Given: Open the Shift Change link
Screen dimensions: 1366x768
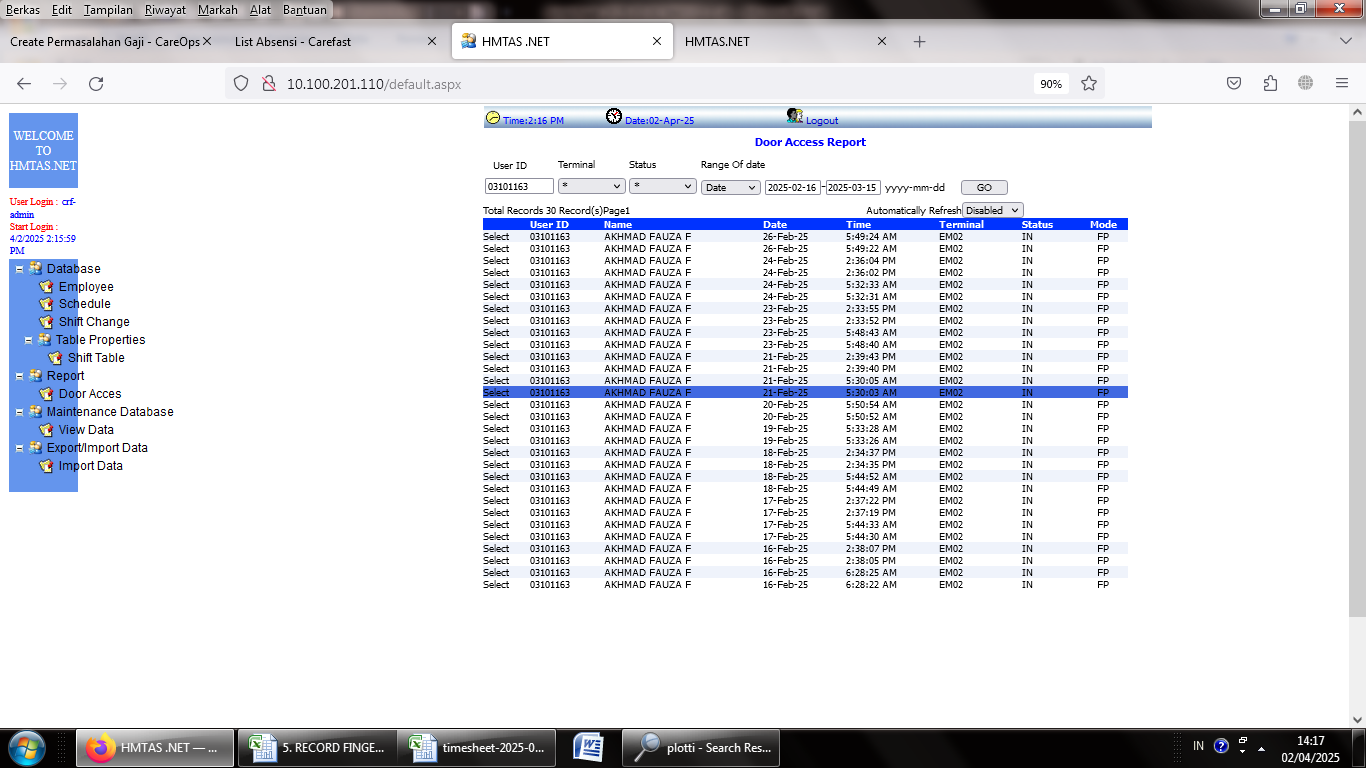Looking at the screenshot, I should tap(94, 322).
